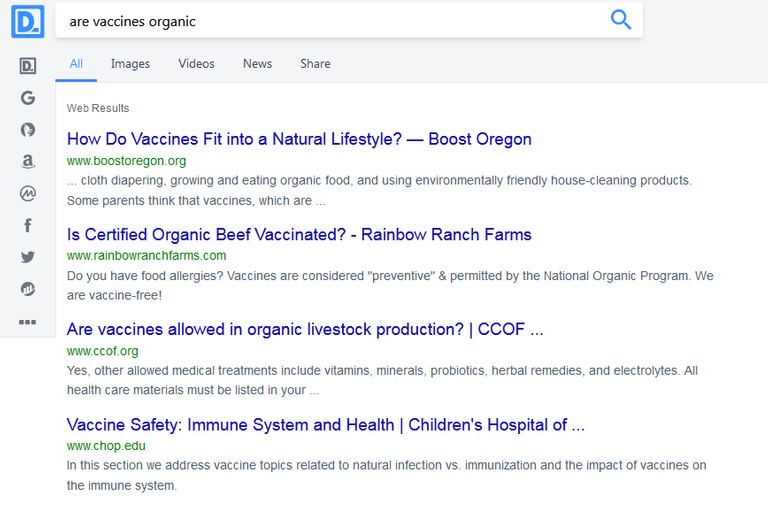Open the DuckDuckGo sidebar icon
The image size is (768, 507).
pos(28,129)
